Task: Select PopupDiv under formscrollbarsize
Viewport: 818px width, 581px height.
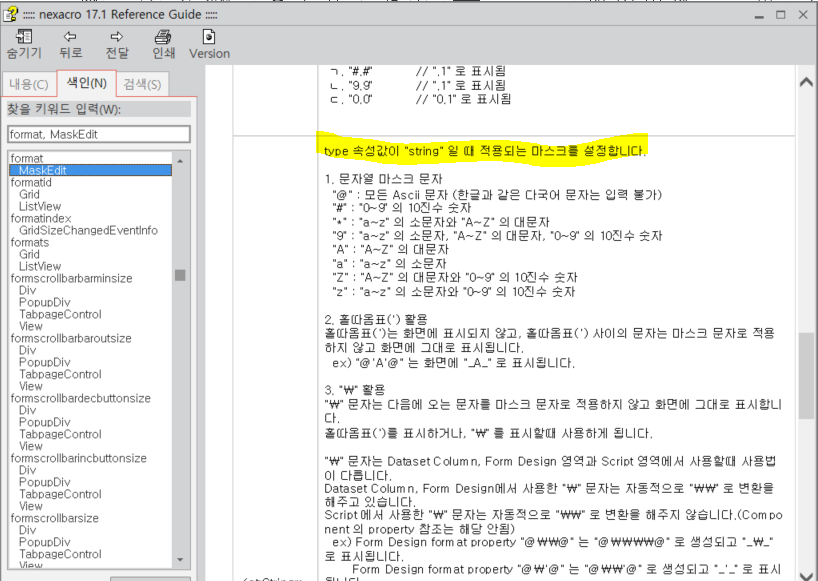Action: [44, 542]
